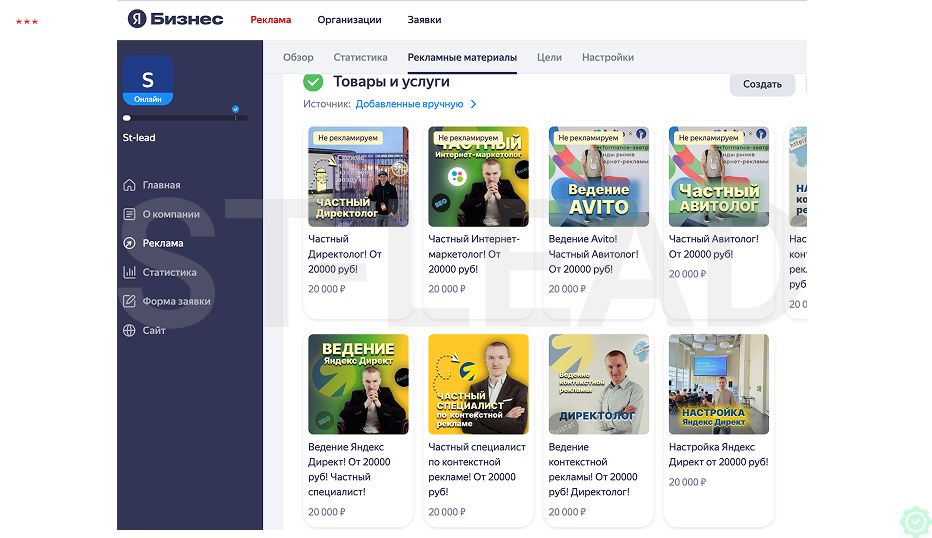Open the Добавленные вручную source link
This screenshot has height=538, width=932.
point(409,104)
